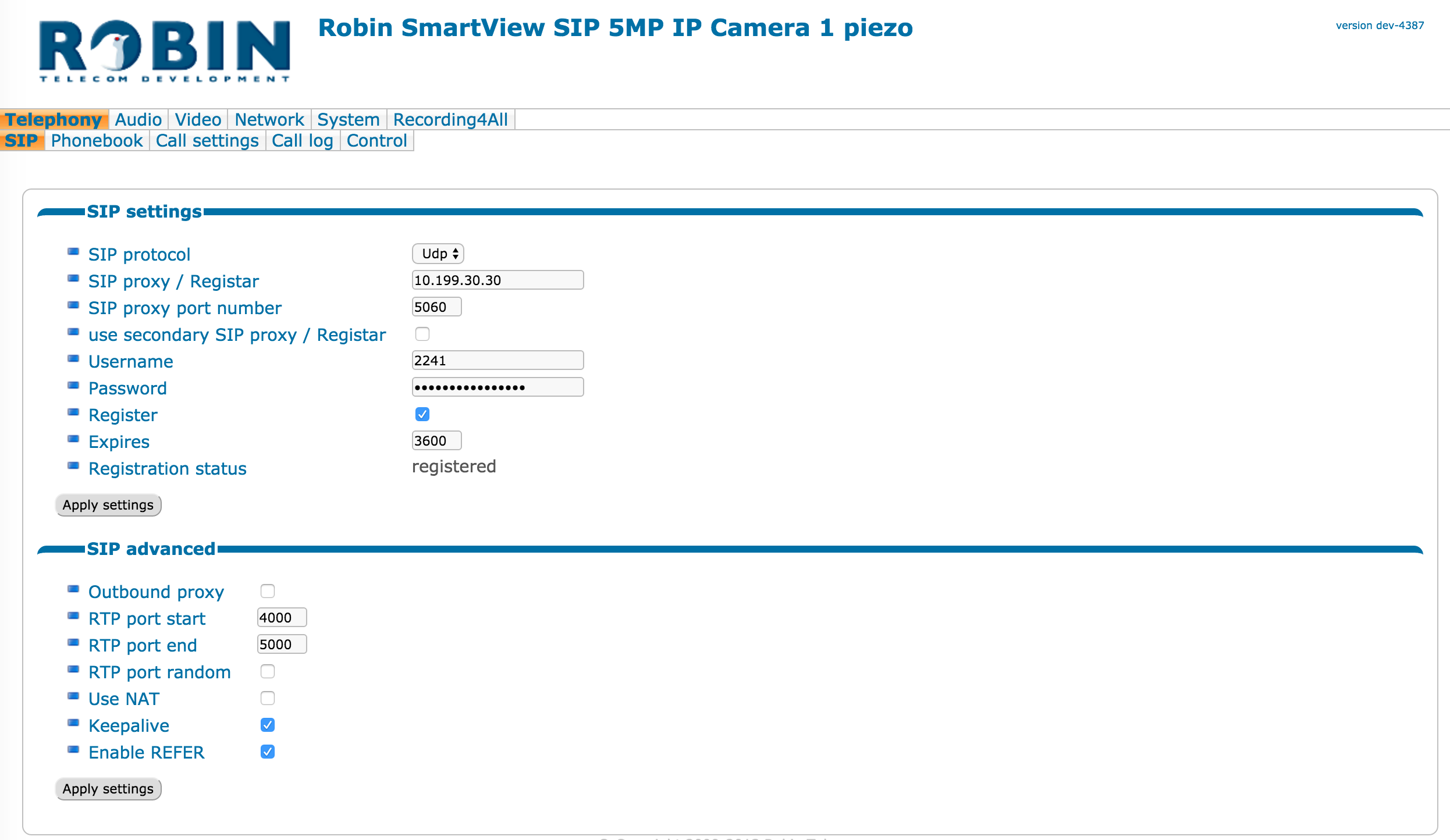
Task: Focus the SIP proxy / Registar address field
Action: click(x=497, y=280)
